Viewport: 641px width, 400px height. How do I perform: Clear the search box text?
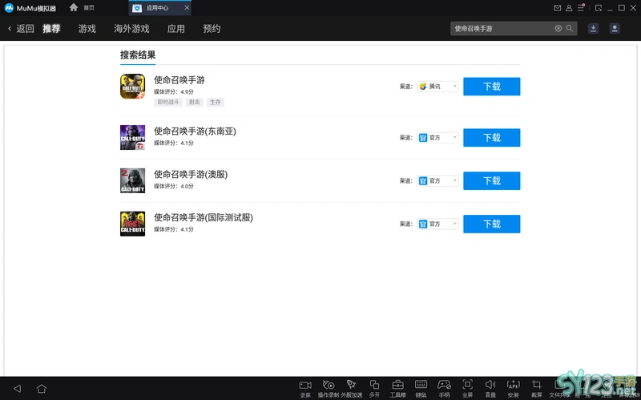coord(558,28)
